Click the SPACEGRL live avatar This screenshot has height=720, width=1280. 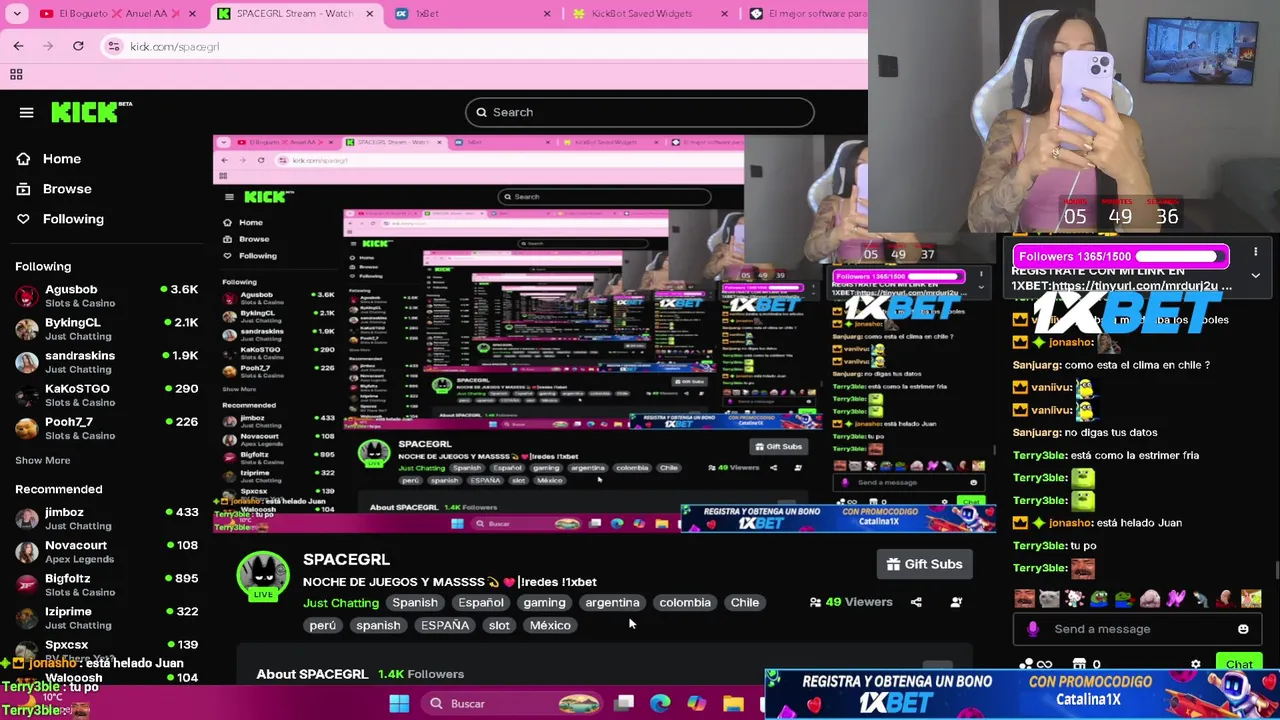(262, 577)
